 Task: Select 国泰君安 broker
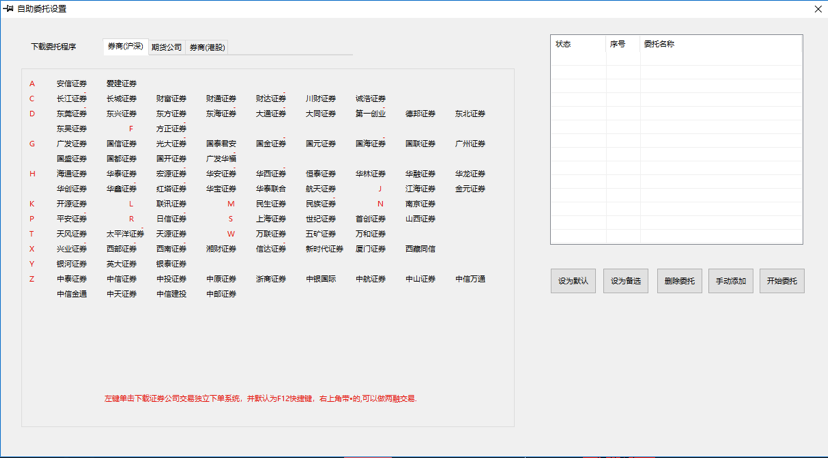[x=221, y=144]
